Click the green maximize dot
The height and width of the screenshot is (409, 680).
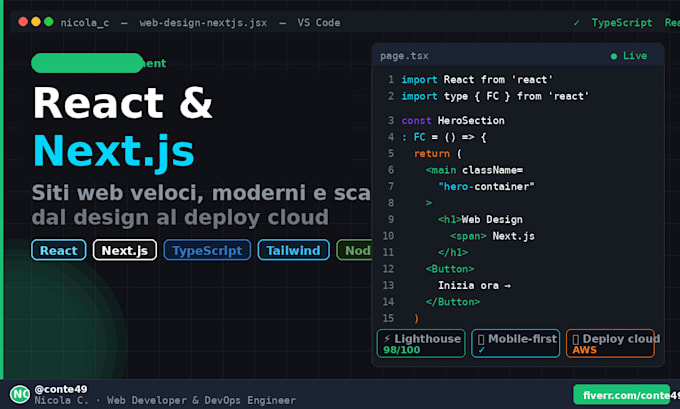49,22
